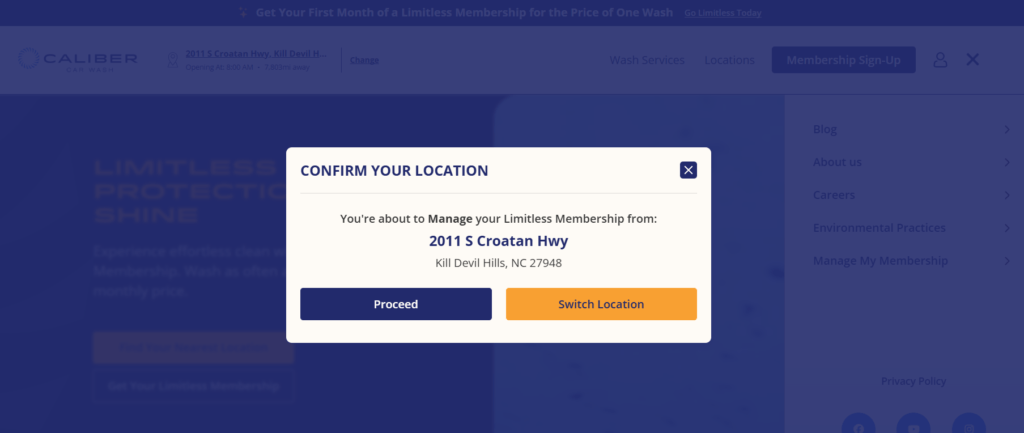This screenshot has width=1024, height=433.
Task: Click the Locations nav item
Action: (729, 60)
